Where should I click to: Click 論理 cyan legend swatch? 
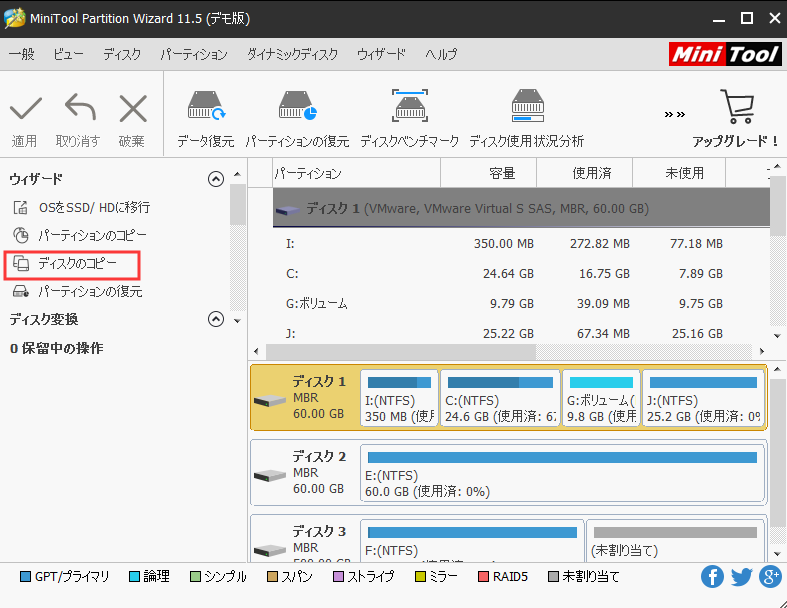click(134, 576)
